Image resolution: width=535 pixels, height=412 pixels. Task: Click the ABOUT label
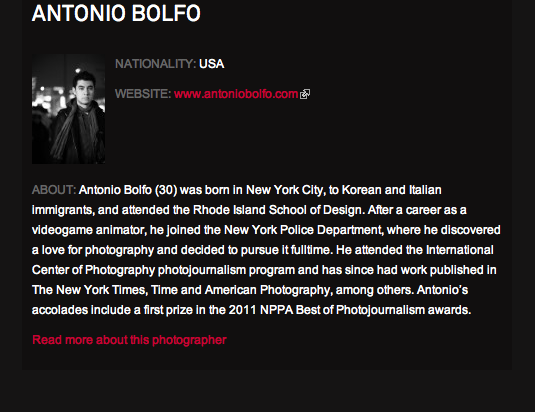coord(54,190)
